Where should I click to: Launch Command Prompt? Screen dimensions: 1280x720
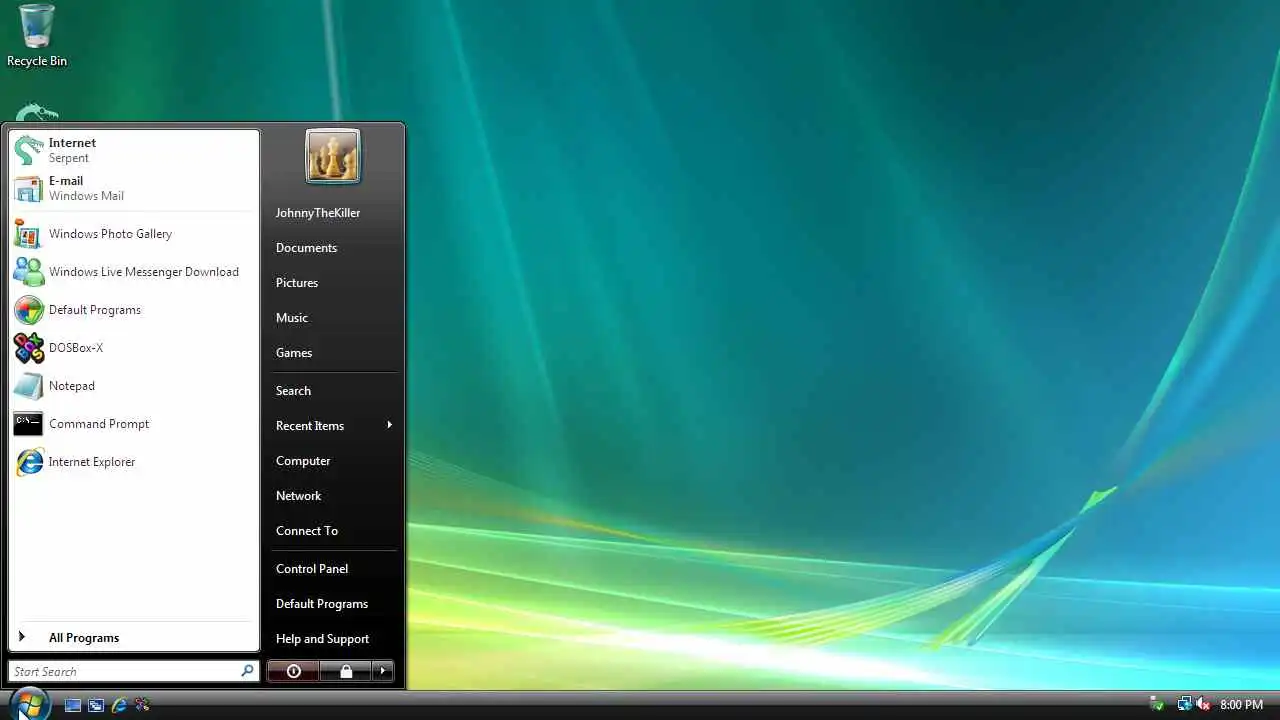[x=134, y=424]
